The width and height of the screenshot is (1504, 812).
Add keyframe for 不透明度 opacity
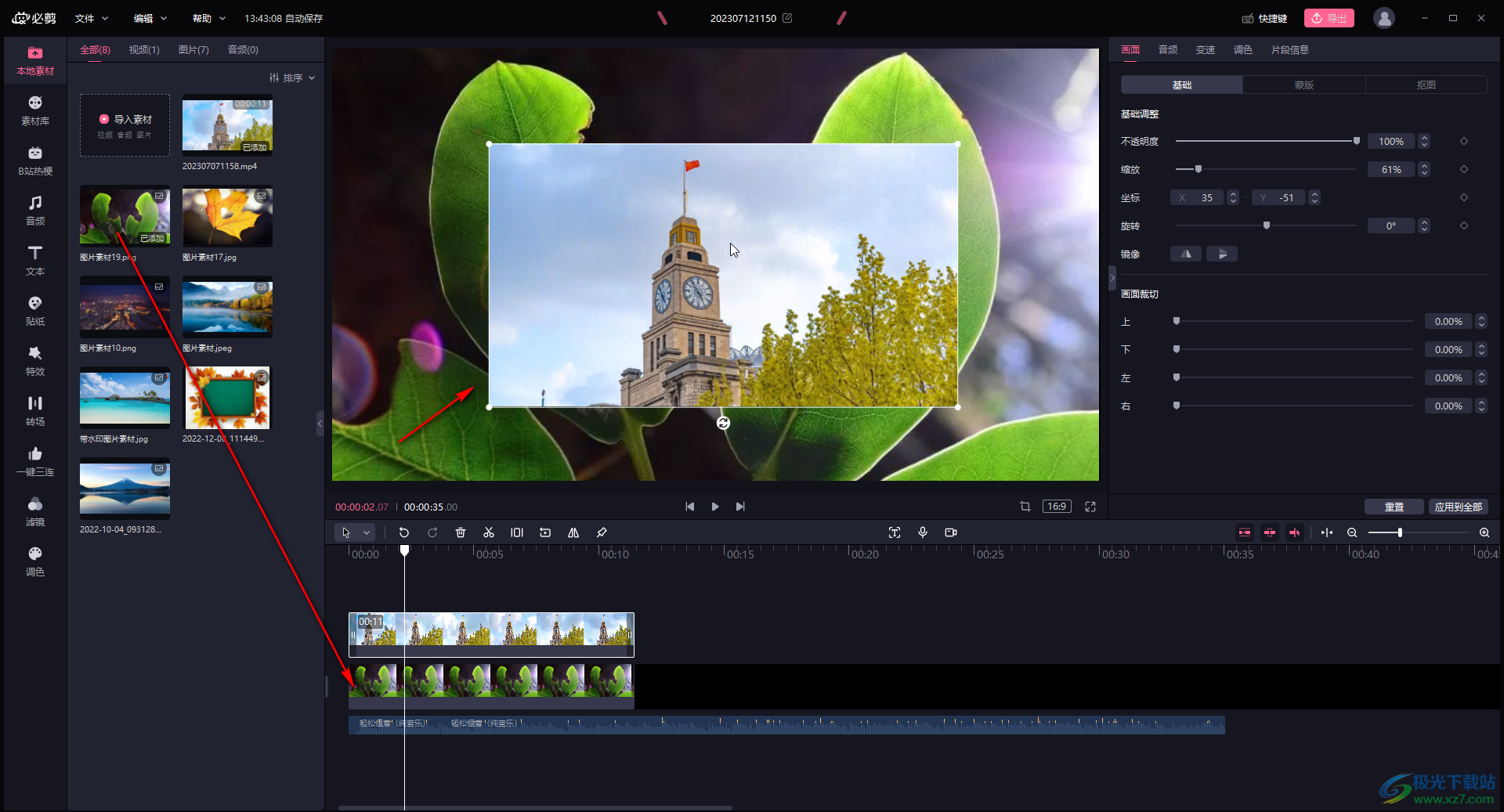click(1464, 141)
